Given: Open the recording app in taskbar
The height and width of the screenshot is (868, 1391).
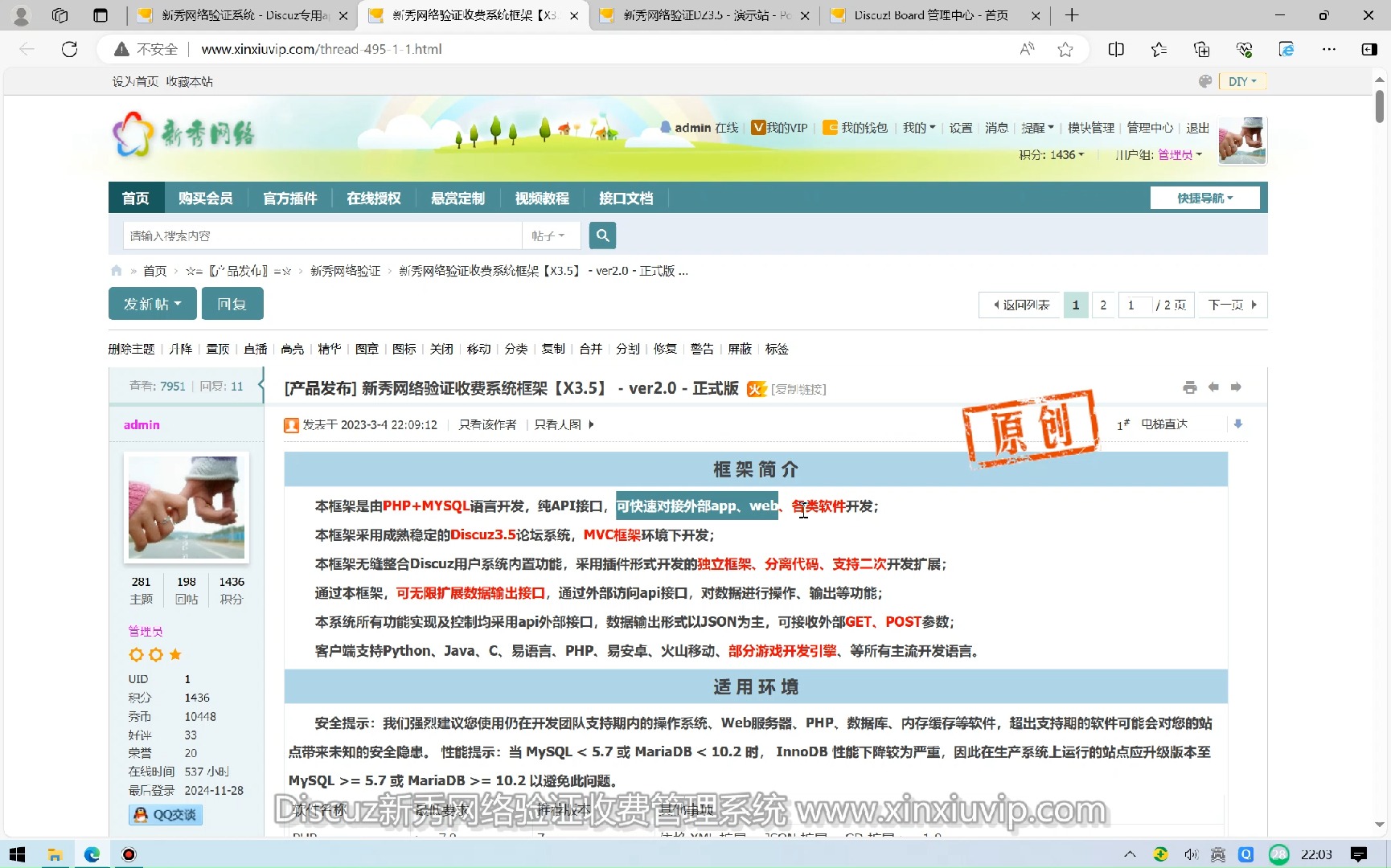Looking at the screenshot, I should 129,854.
